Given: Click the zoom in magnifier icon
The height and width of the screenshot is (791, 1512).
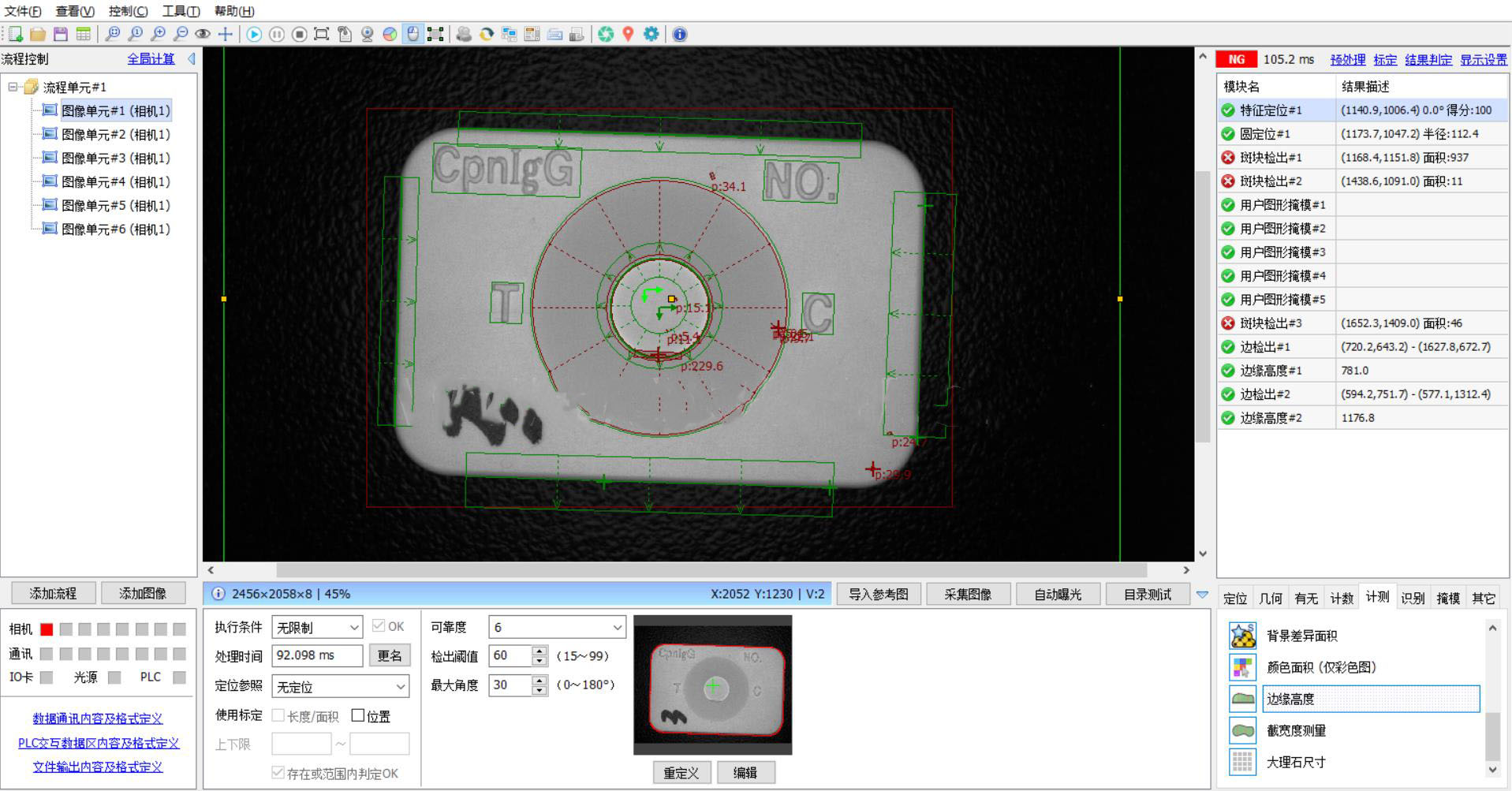Looking at the screenshot, I should pos(159,34).
